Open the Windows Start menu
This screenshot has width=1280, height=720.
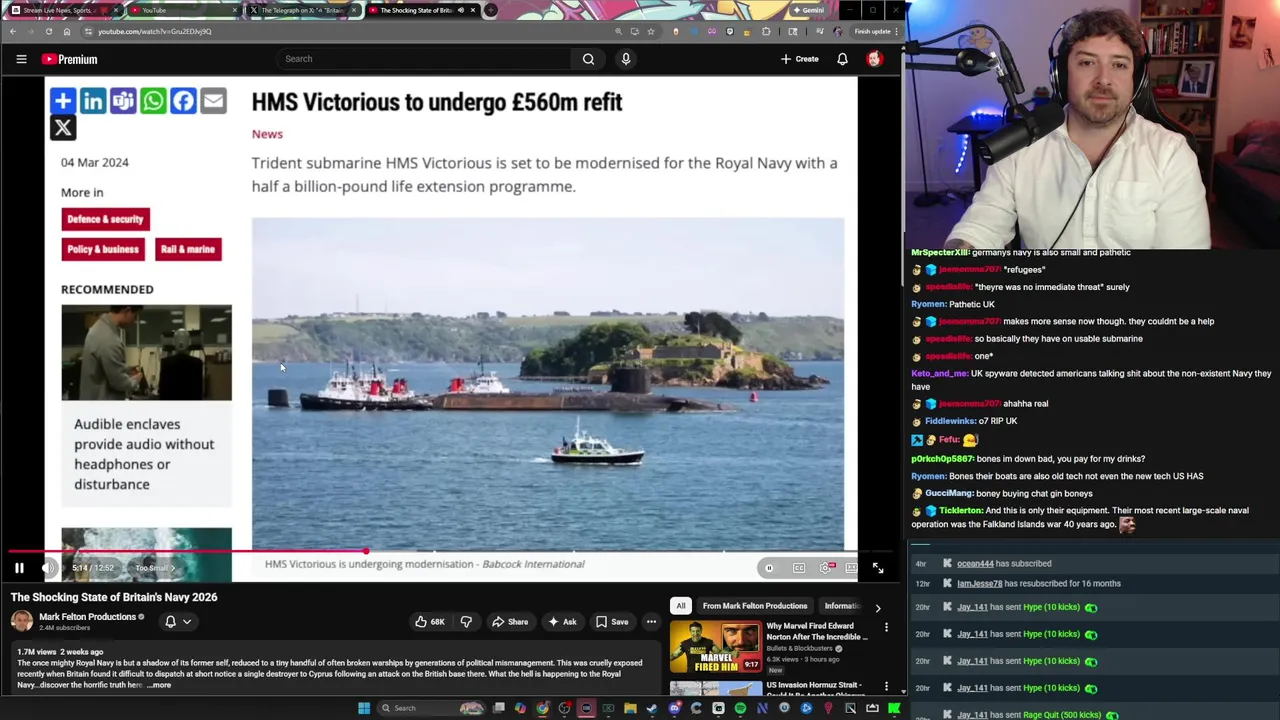click(x=364, y=708)
